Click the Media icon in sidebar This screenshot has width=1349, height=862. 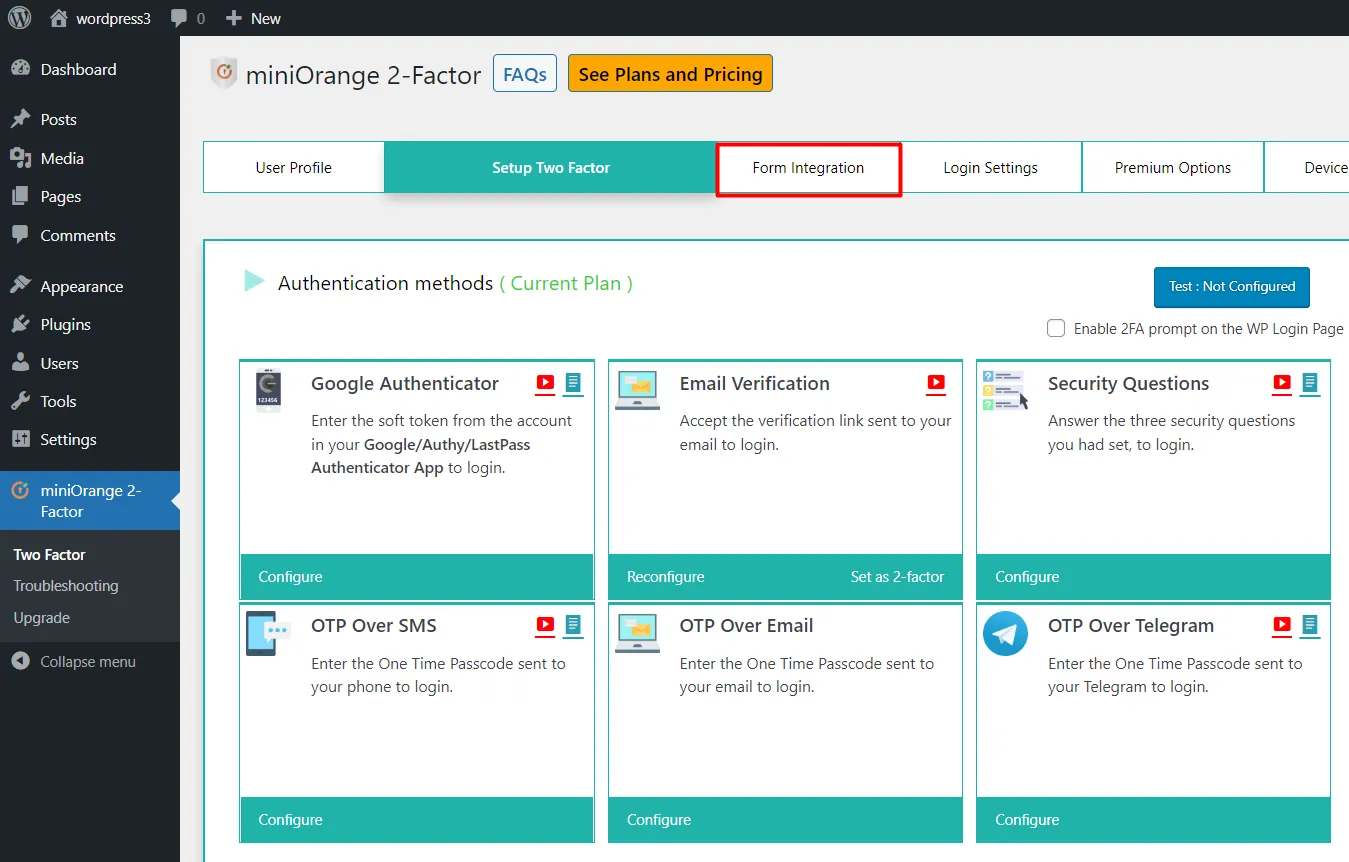(x=20, y=158)
